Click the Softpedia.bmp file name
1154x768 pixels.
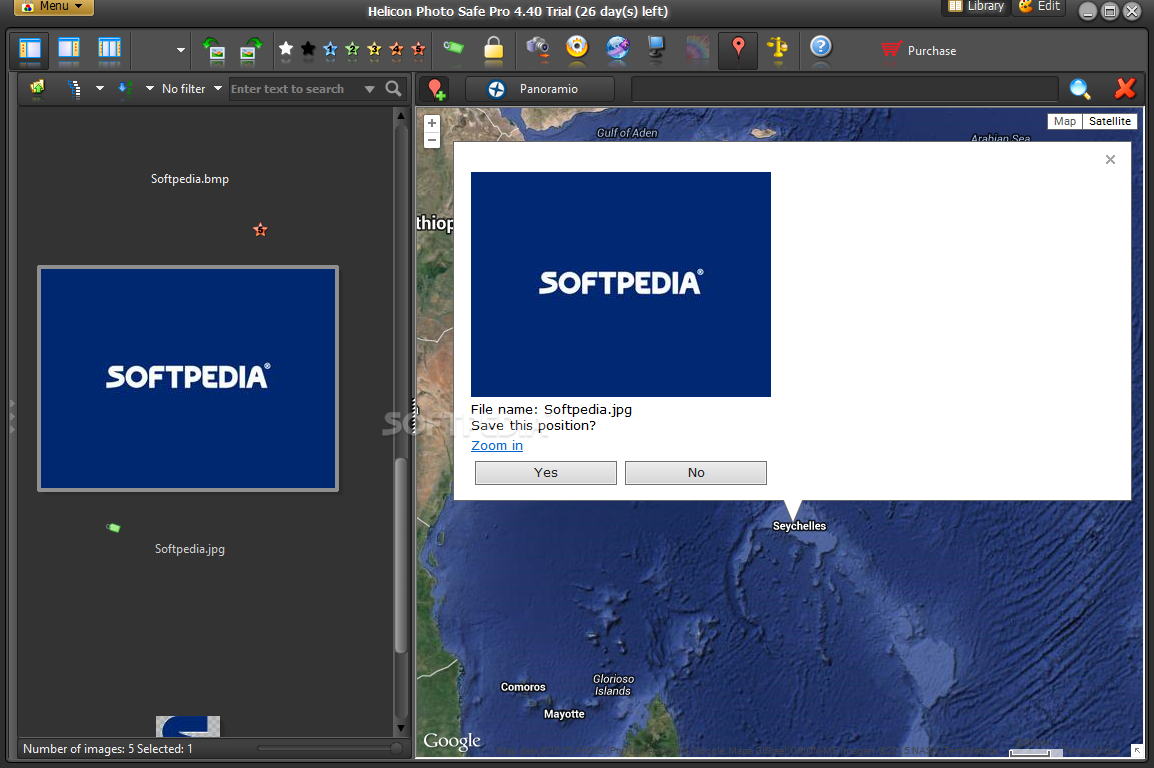[x=190, y=179]
